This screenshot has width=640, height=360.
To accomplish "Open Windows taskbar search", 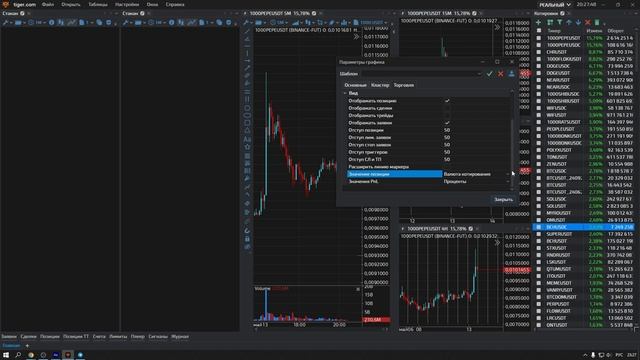I will pos(18,355).
